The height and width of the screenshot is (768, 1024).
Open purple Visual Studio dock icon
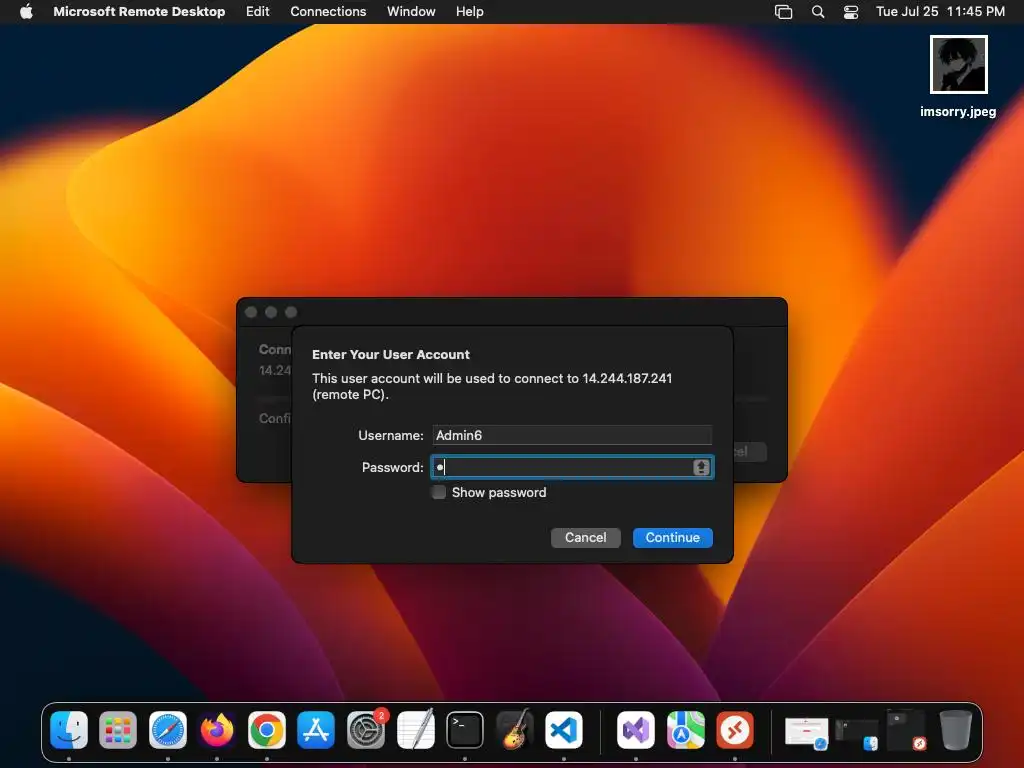click(636, 729)
